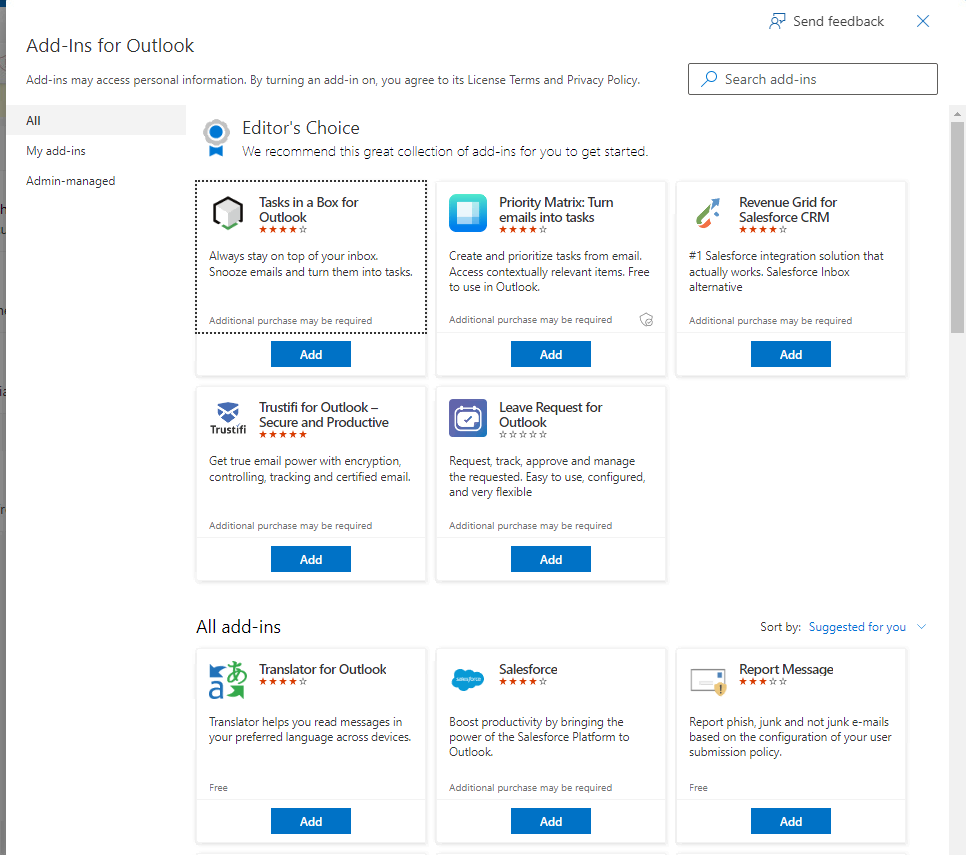Expand sort options with the chevron arrow
966x855 pixels.
[922, 627]
